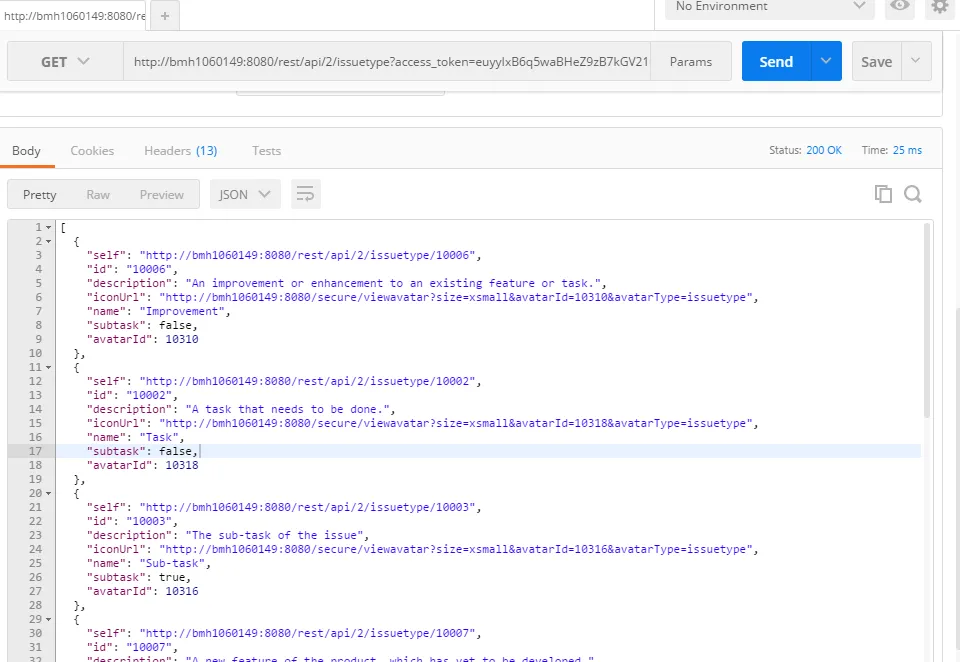Open the JSON format dropdown
This screenshot has width=960, height=662.
245,194
